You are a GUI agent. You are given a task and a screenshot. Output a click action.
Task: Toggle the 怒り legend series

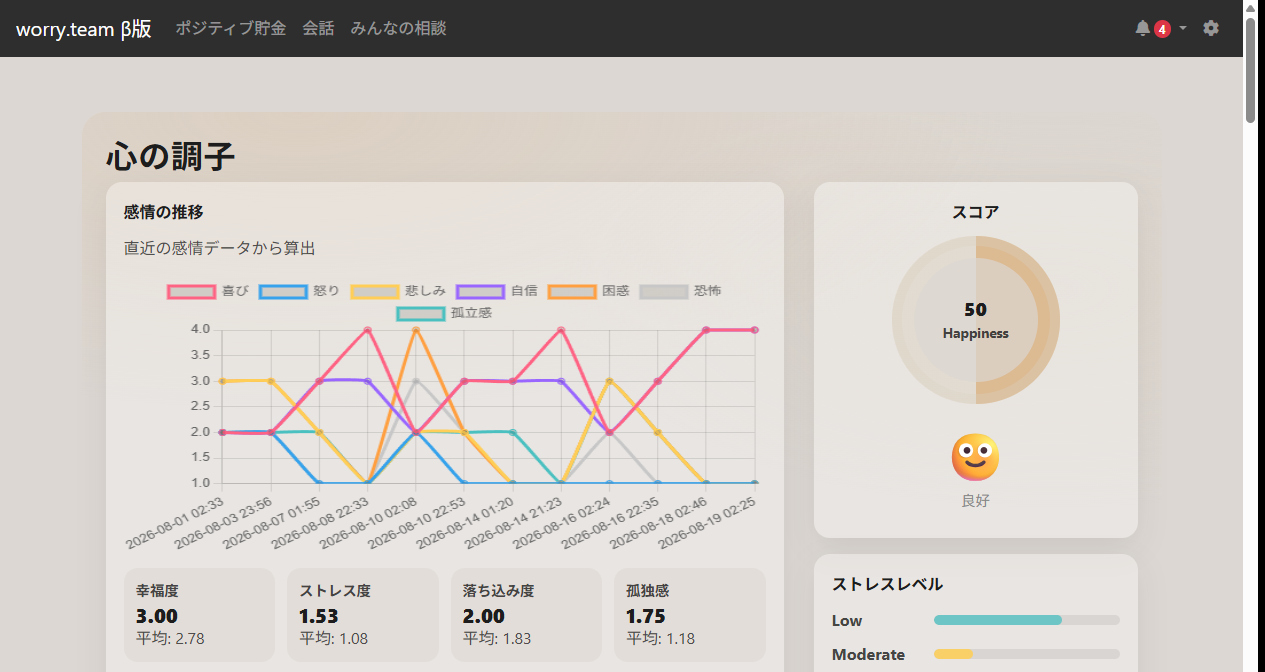point(300,291)
